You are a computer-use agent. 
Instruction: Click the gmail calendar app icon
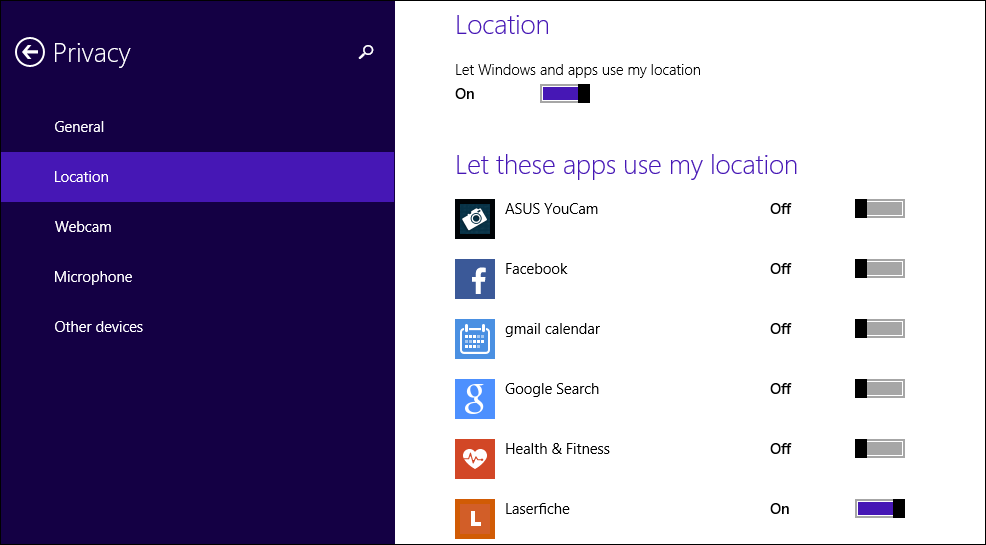click(475, 339)
